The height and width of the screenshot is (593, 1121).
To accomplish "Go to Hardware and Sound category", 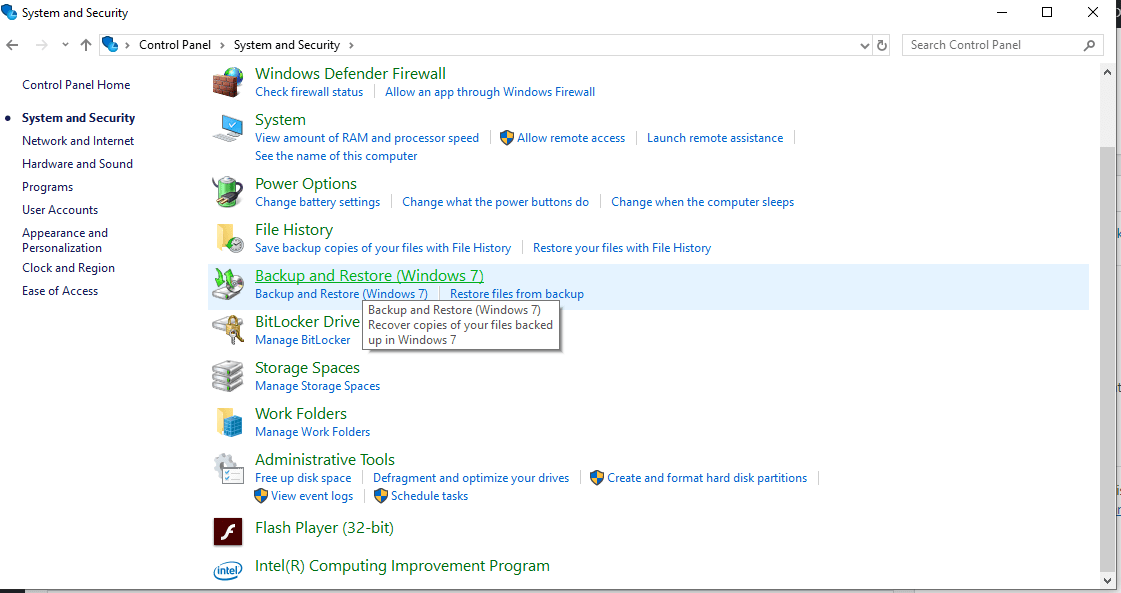I will pyautogui.click(x=77, y=164).
